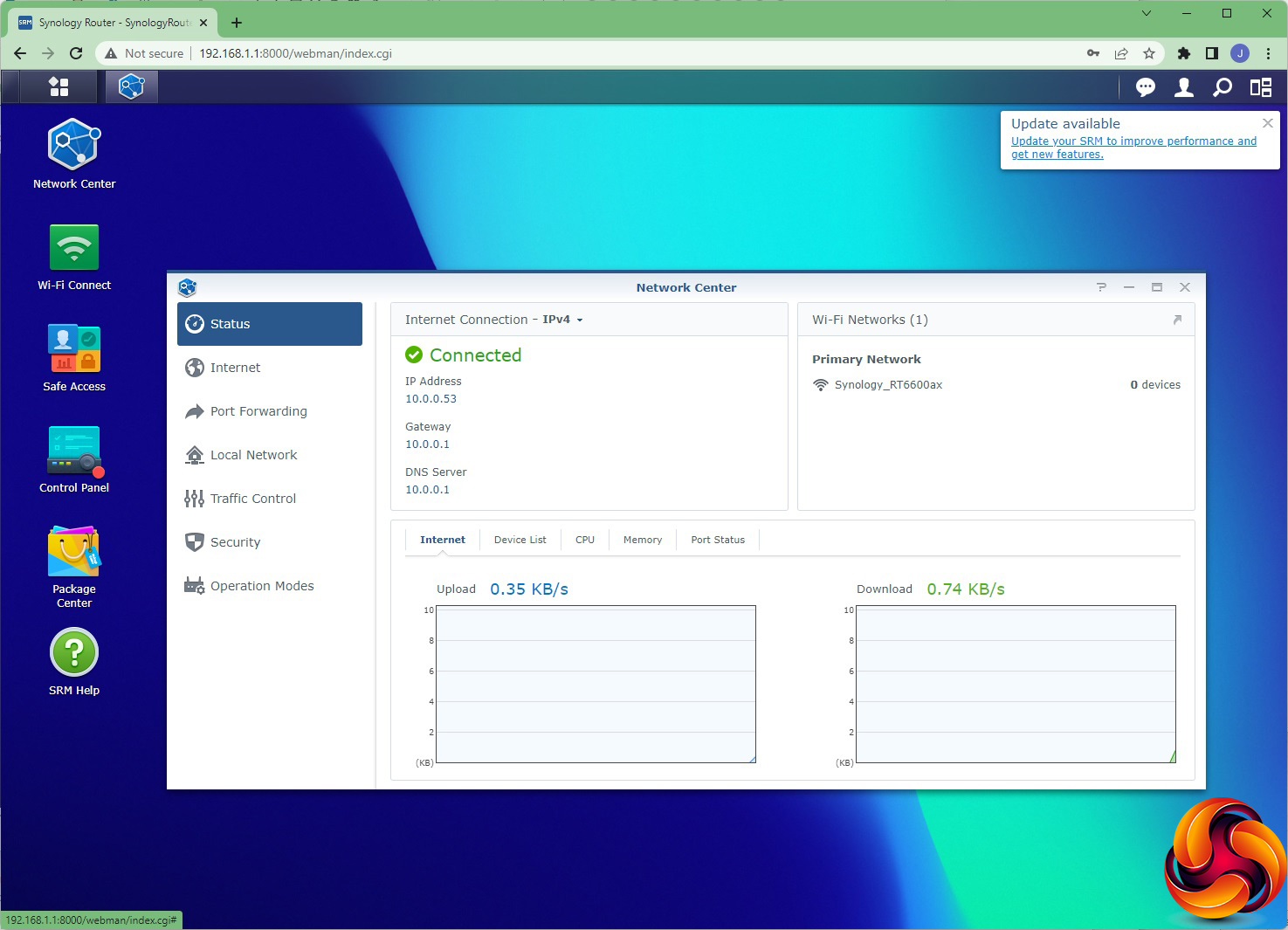Launch the Network Center desktop icon
The width and height of the screenshot is (1288, 930).
74,155
